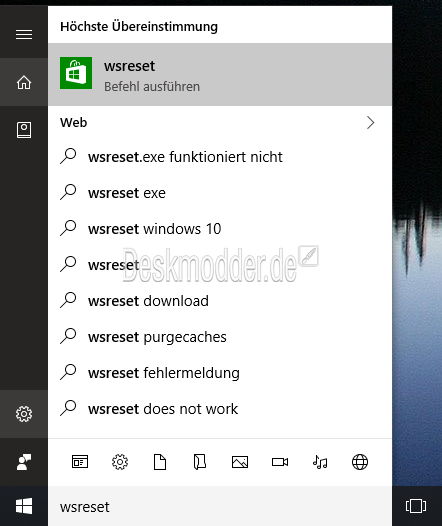Filter results by Web globe icon
This screenshot has height=526, width=442.
point(360,462)
